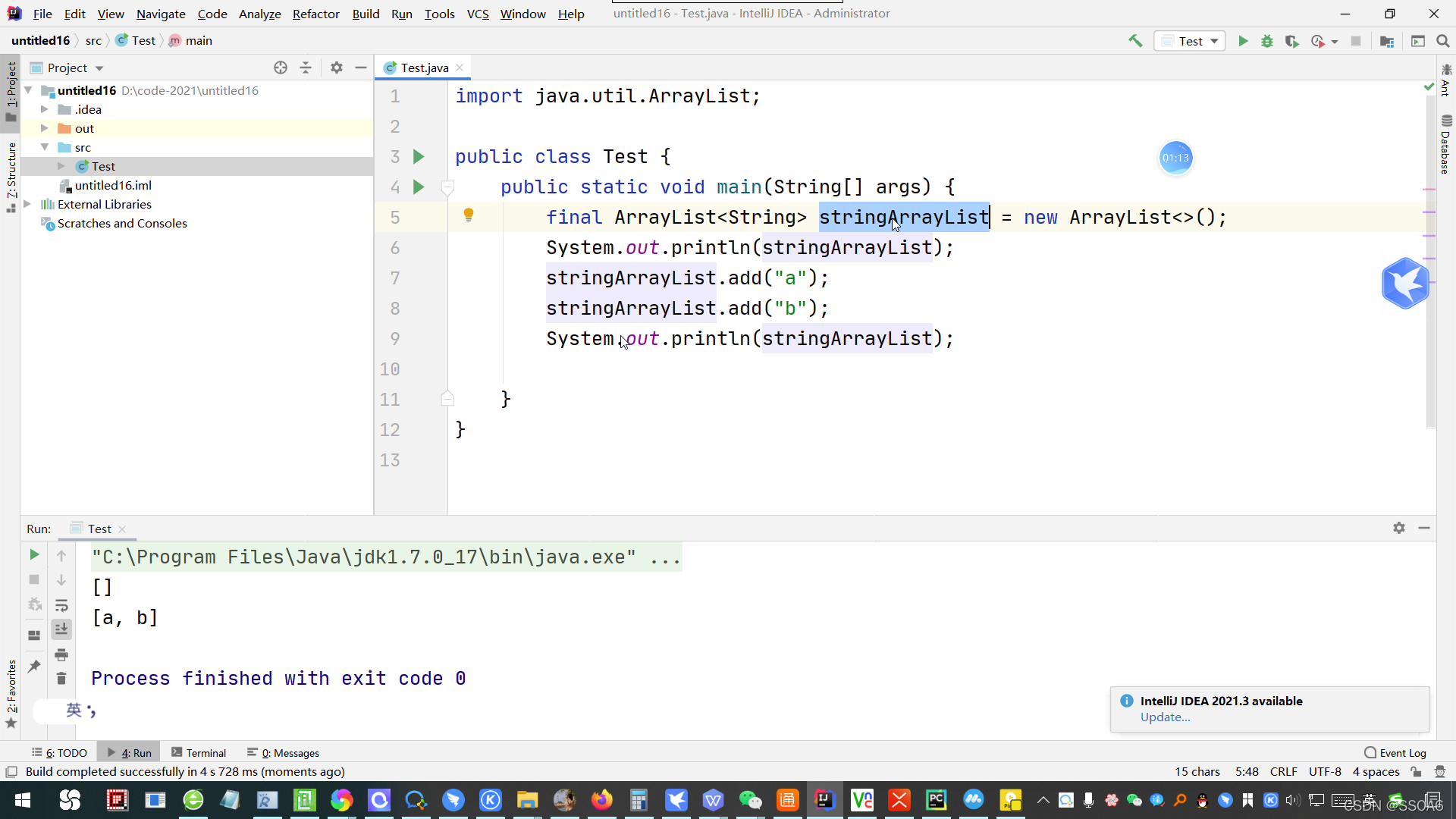Click the inspection green checkmark indicator

click(1429, 87)
